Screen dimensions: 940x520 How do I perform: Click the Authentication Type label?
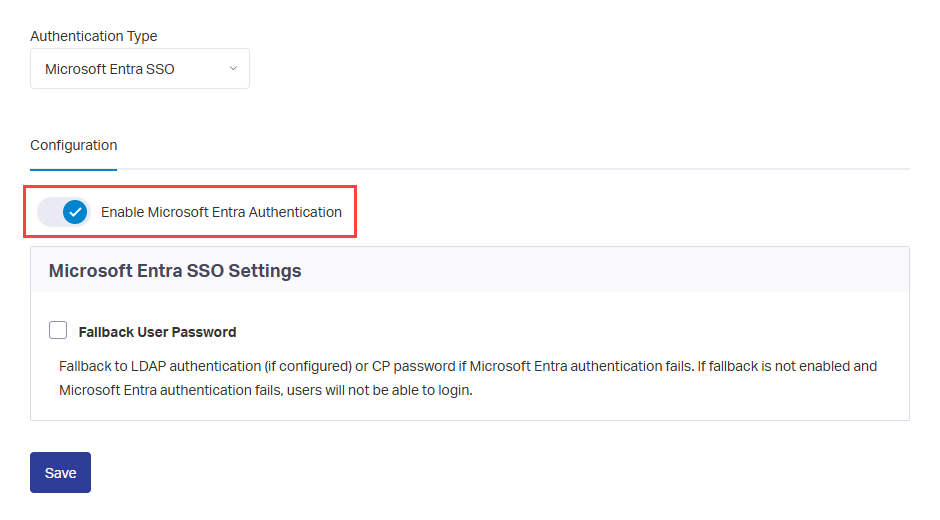click(94, 36)
